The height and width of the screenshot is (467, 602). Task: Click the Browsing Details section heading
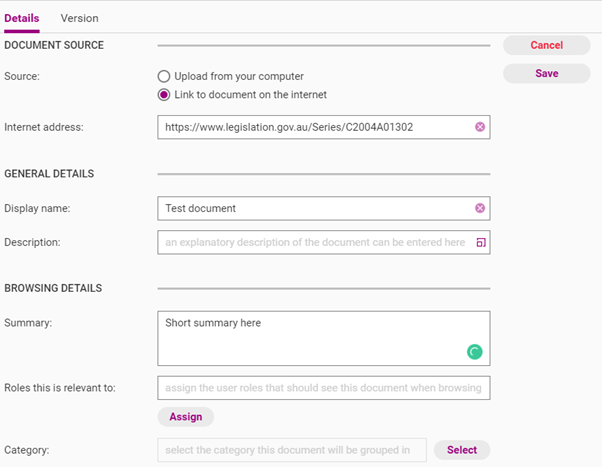coord(53,288)
